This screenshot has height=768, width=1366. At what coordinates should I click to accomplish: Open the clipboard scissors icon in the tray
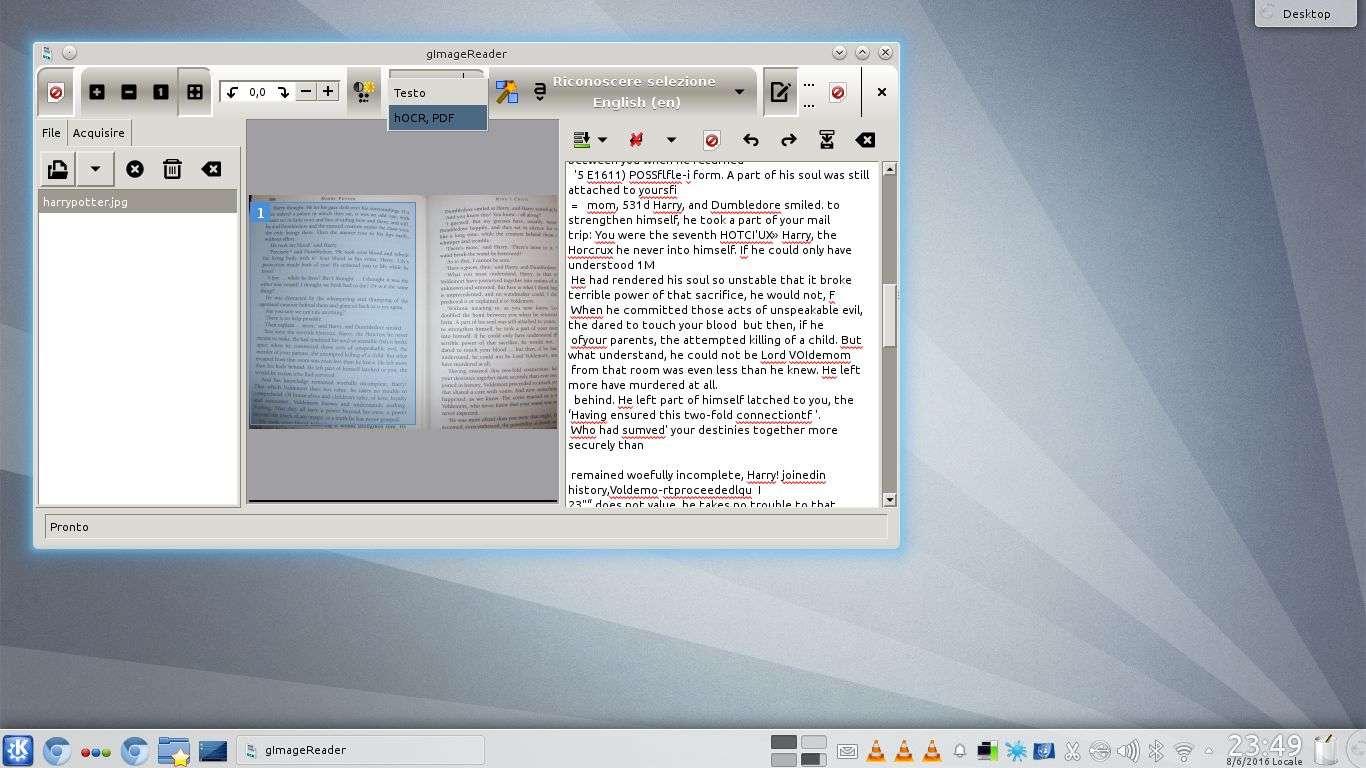[1072, 751]
